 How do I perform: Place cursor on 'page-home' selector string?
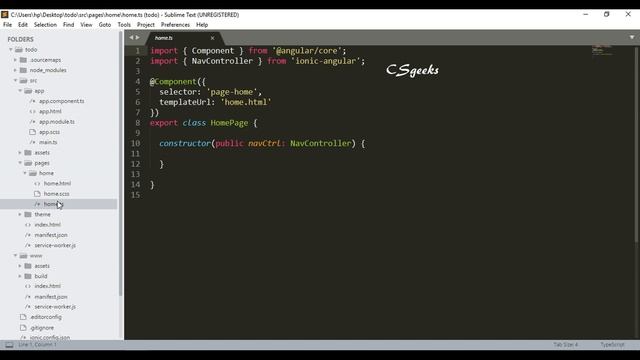point(232,92)
